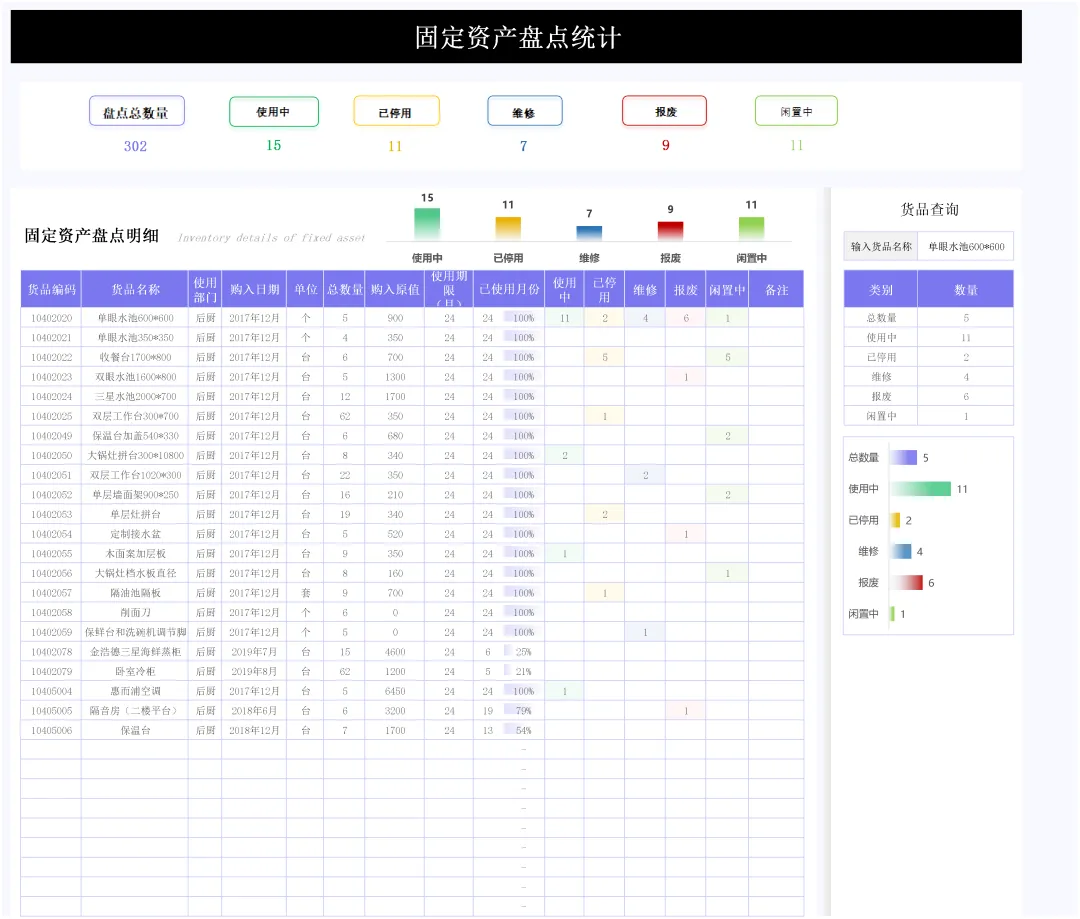
Task: Select the 收餐台1700*800 name cell
Action: [135, 358]
